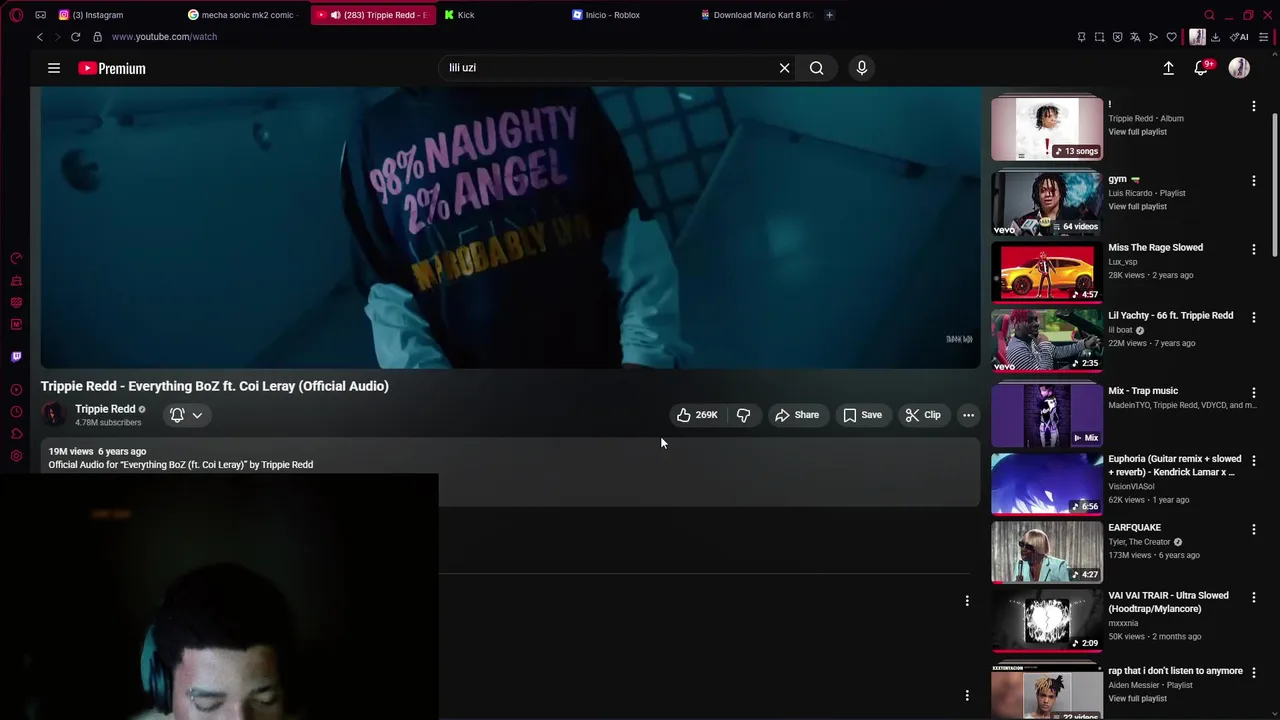Image resolution: width=1280 pixels, height=720 pixels.
Task: Open the YouTube upload/create button
Action: [1168, 68]
